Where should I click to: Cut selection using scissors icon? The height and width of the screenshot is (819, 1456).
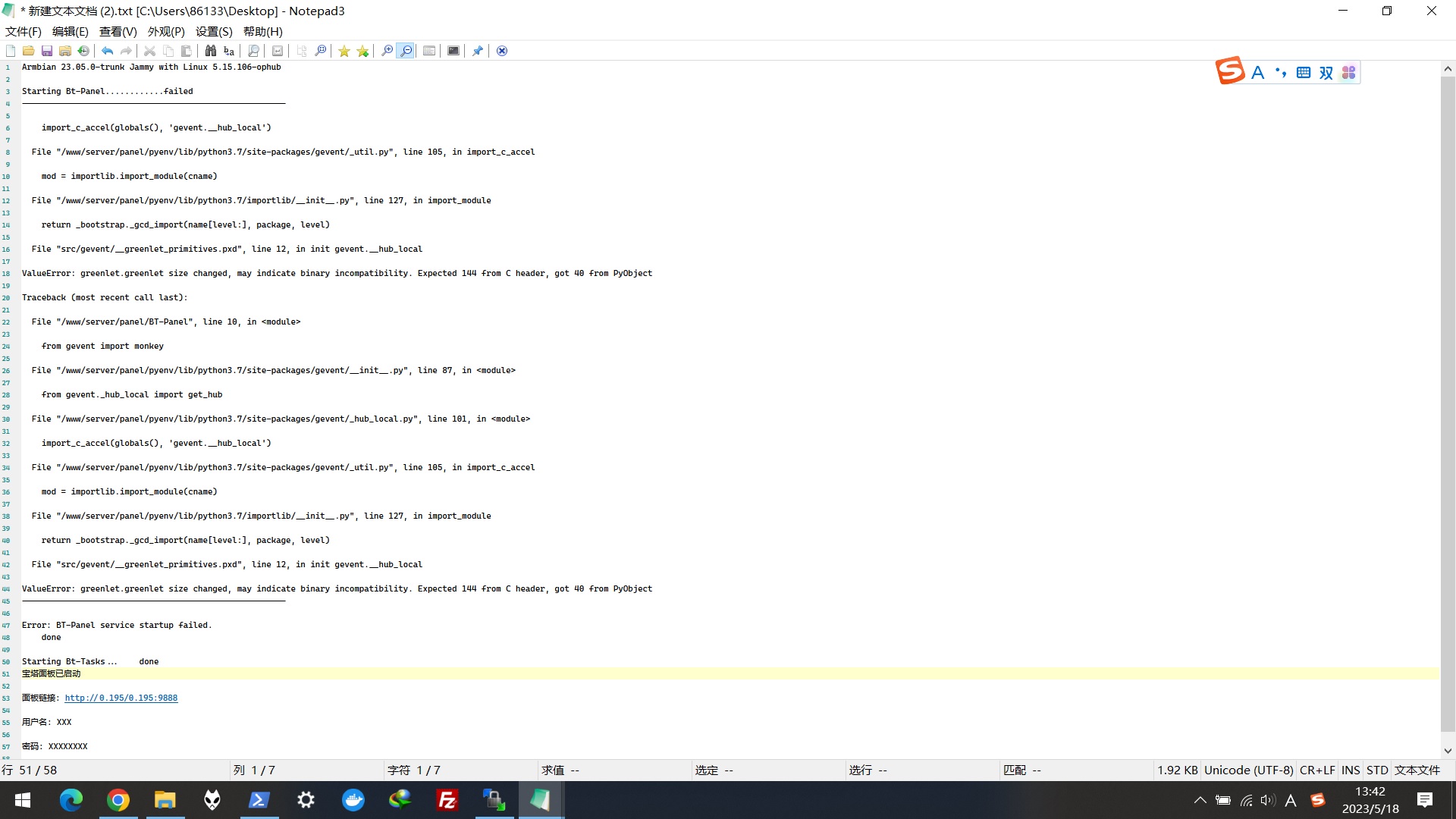[150, 51]
